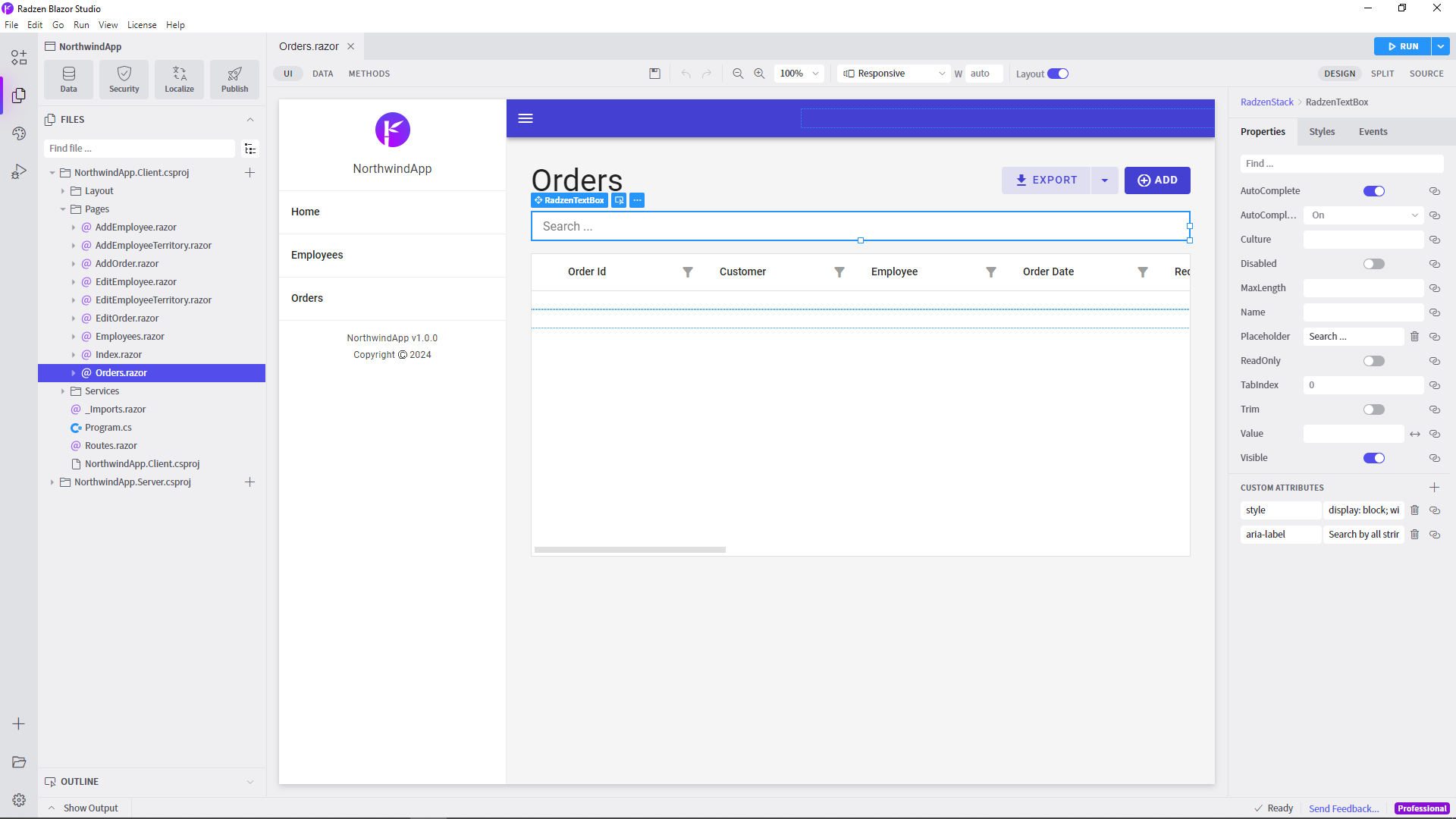The image size is (1456, 819).
Task: Zoom in using the magnifier icon
Action: click(760, 74)
